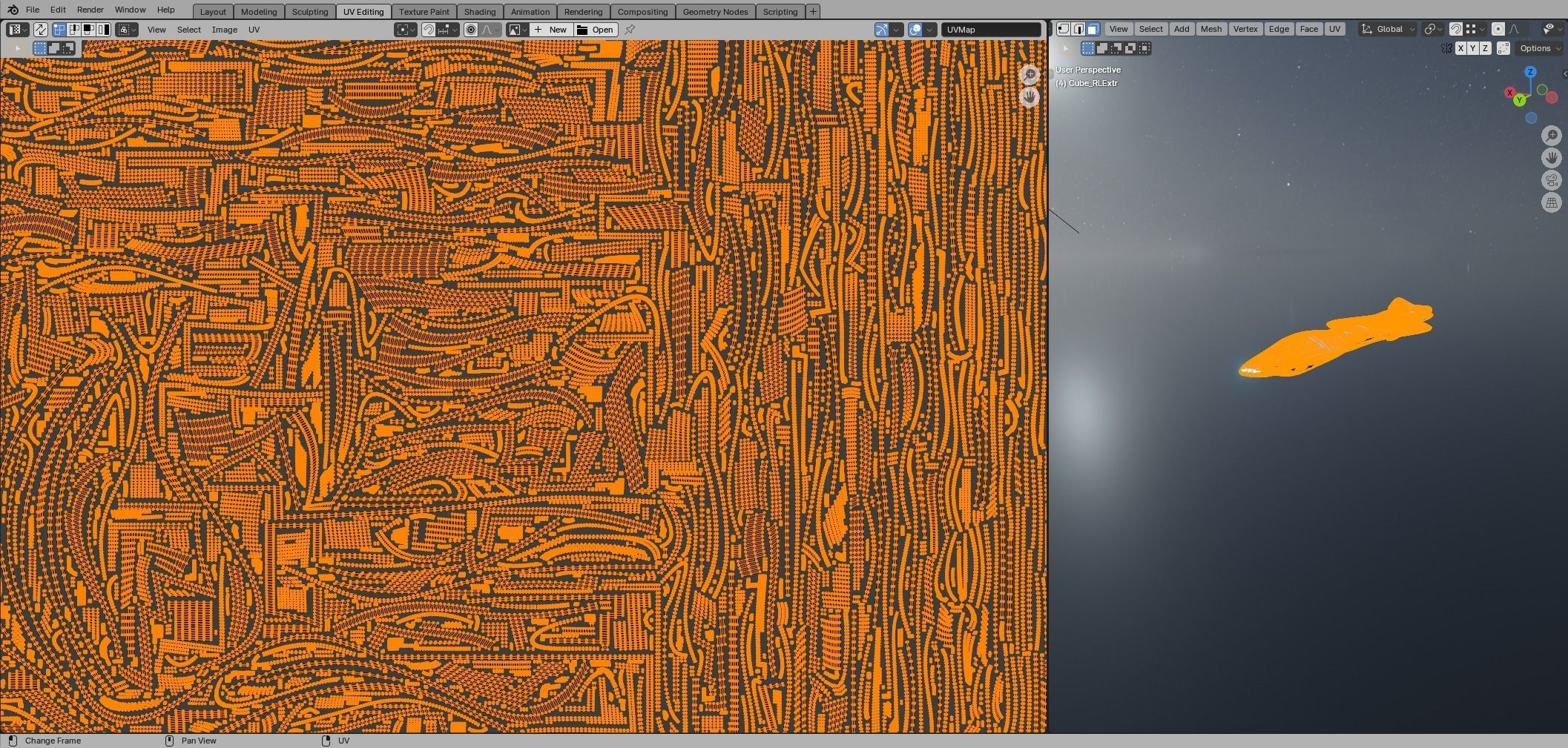Image resolution: width=1568 pixels, height=748 pixels.
Task: Pin the image in UV editor
Action: [630, 30]
